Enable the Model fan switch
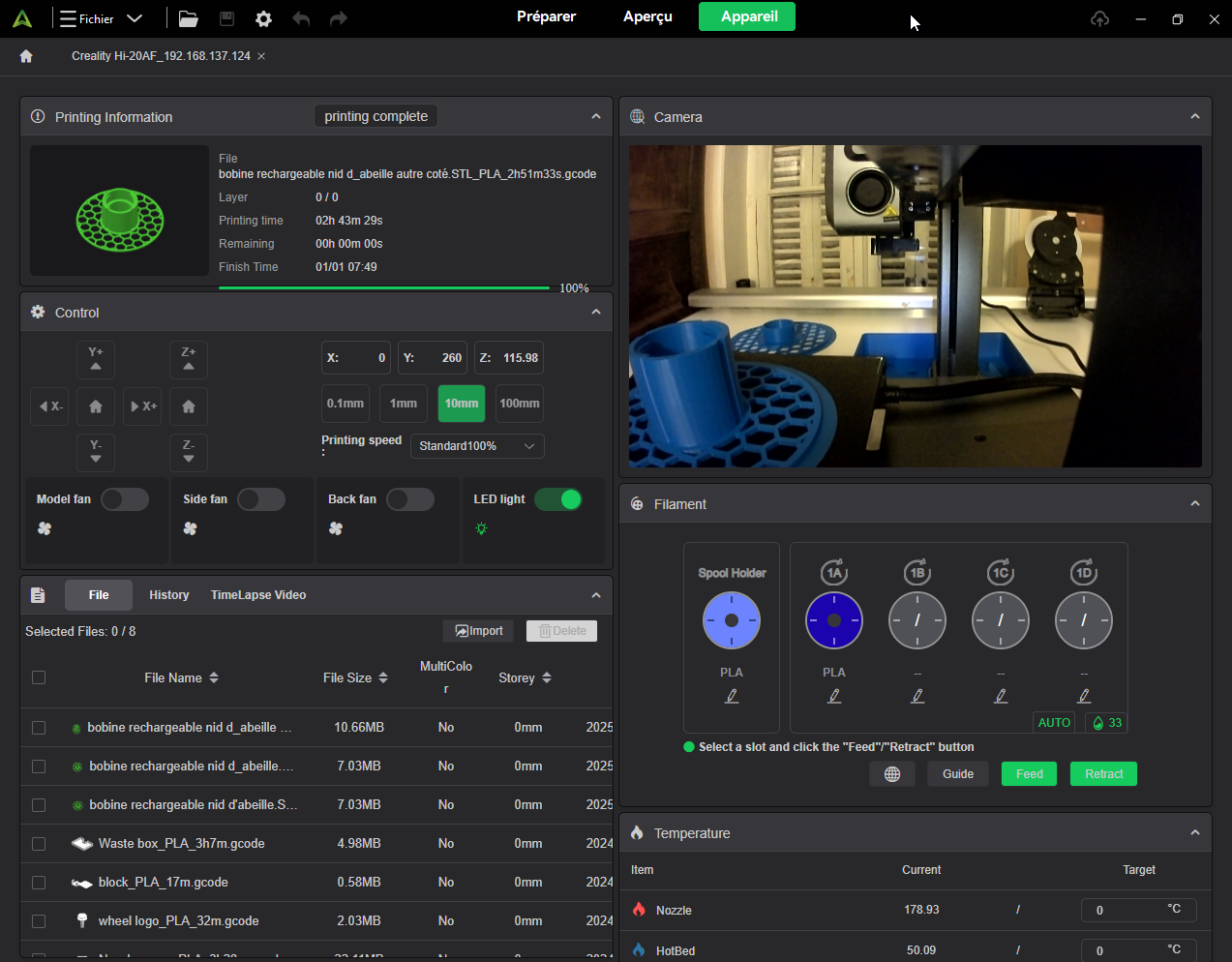The height and width of the screenshot is (962, 1232). click(x=125, y=499)
